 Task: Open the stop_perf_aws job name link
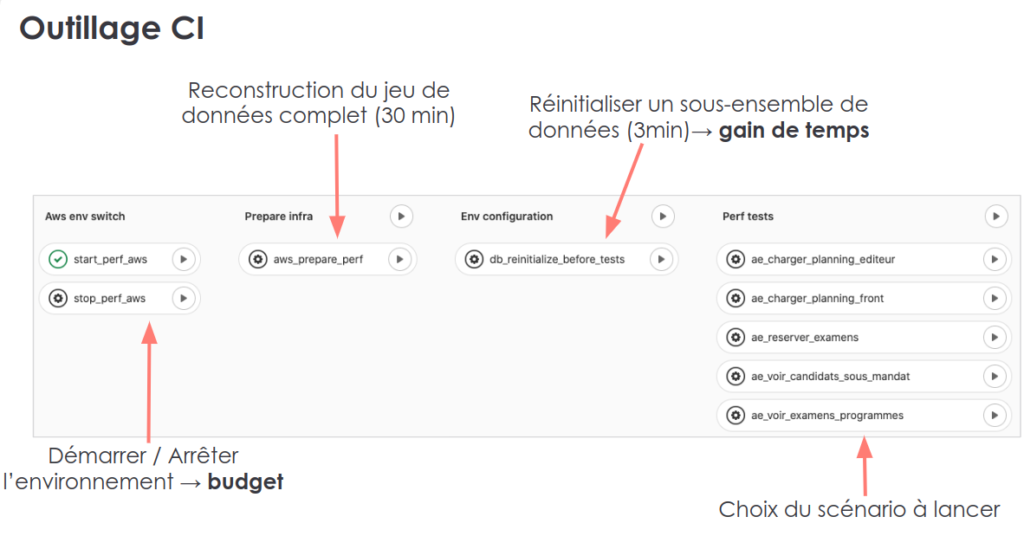[x=109, y=298]
